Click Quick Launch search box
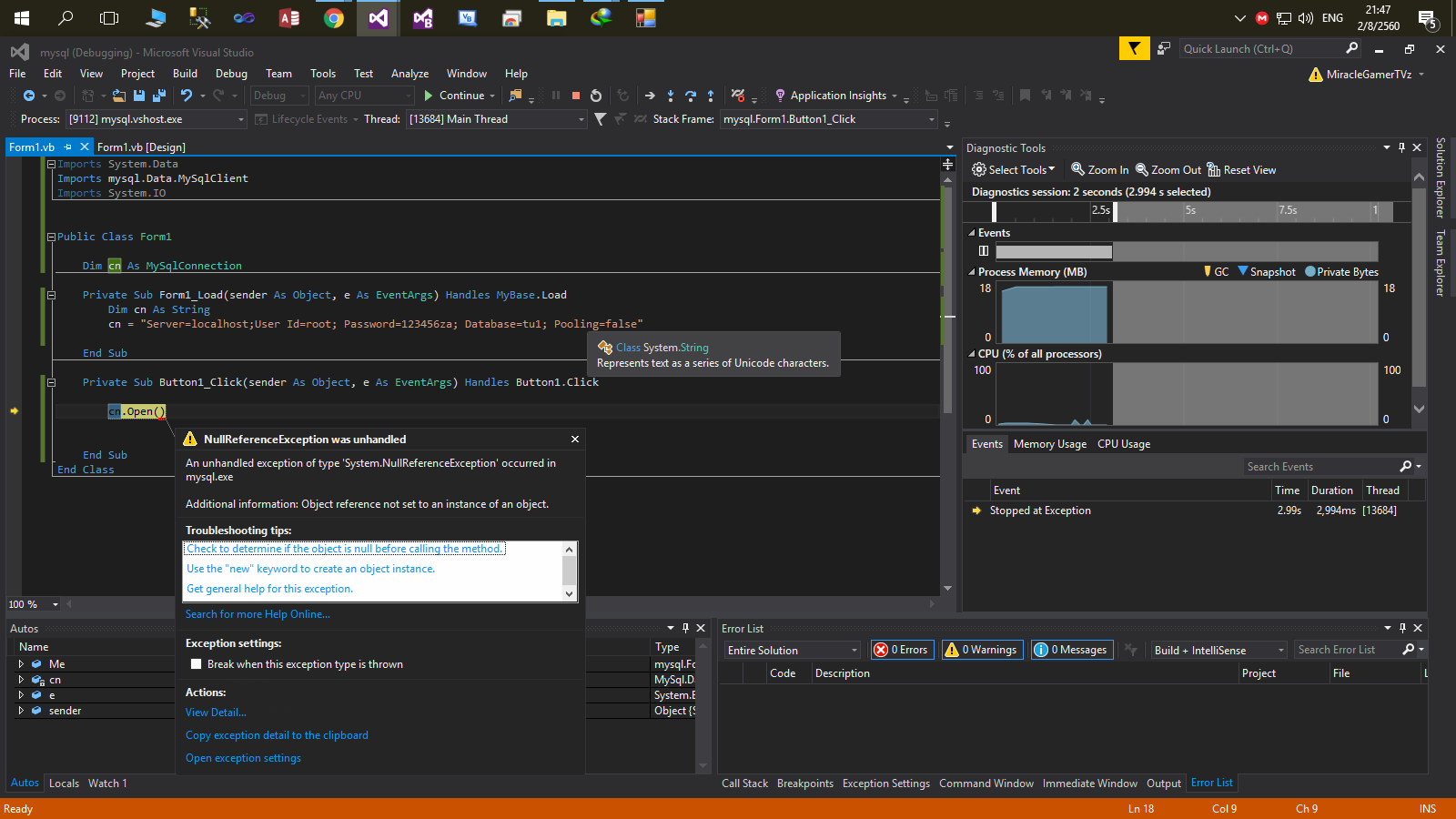The image size is (1456, 819). pos(1260,49)
